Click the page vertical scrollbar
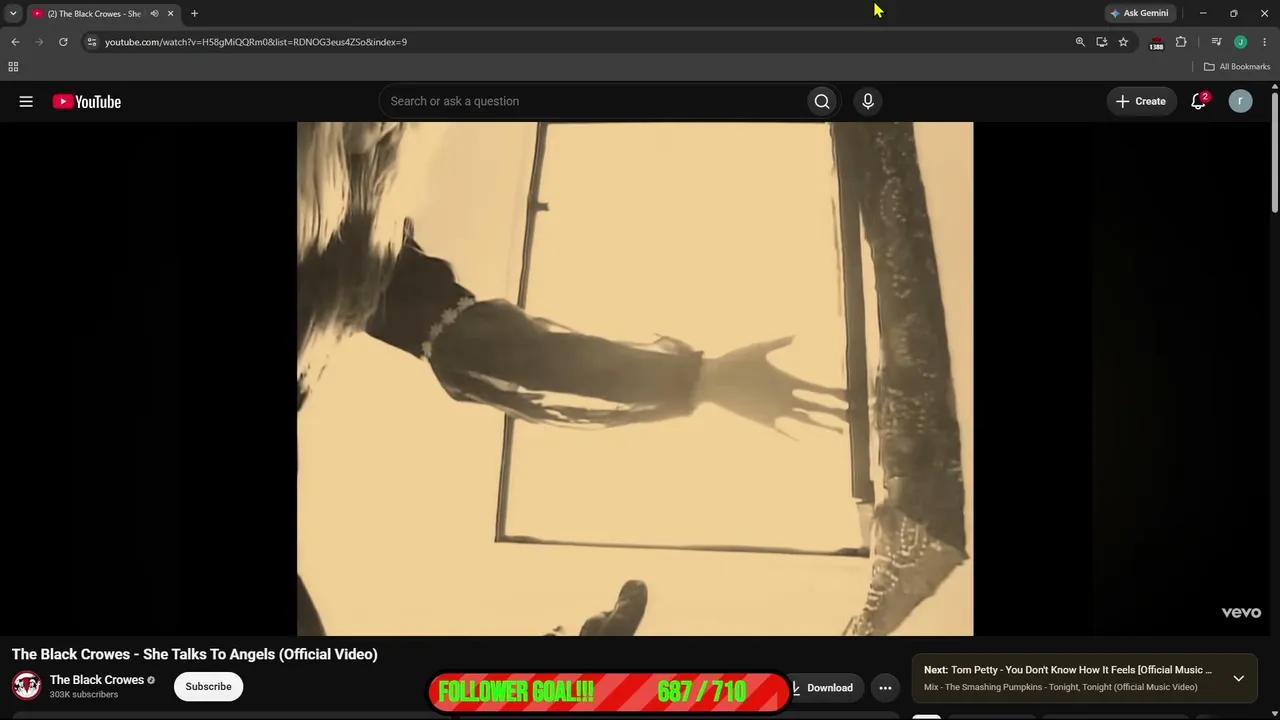Screen dimensions: 1280x720 coord(1275,150)
